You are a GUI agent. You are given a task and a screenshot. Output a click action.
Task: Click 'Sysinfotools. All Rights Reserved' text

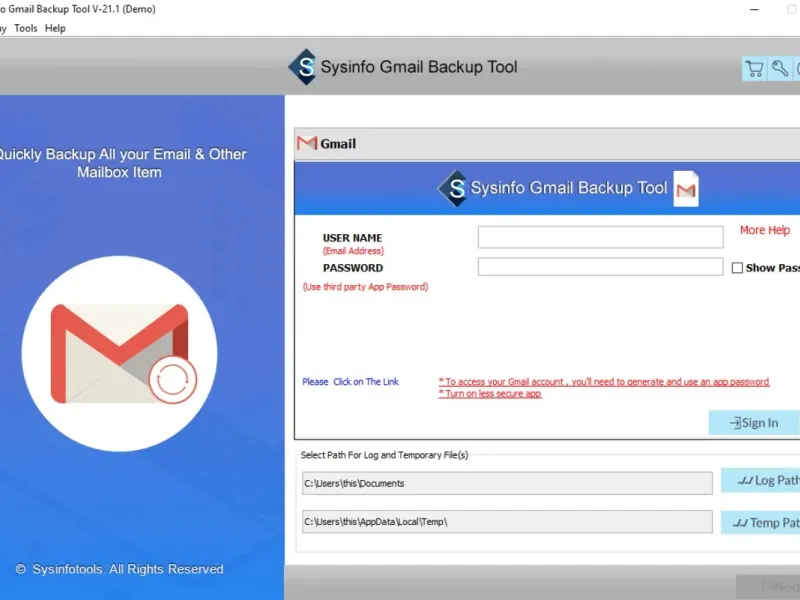tap(128, 569)
